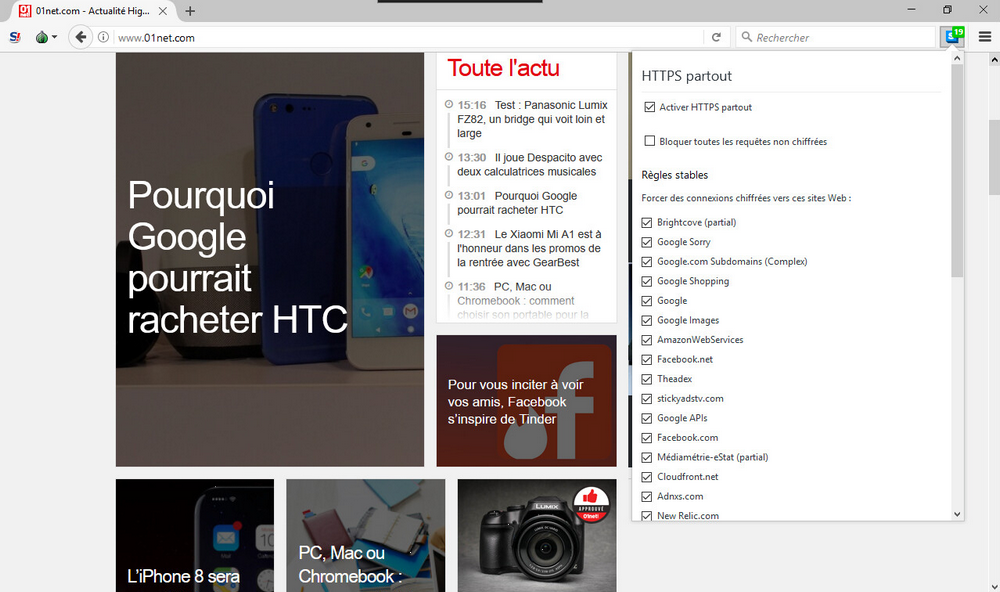Open the Despacito calculatrices musicales article

[x=529, y=165]
